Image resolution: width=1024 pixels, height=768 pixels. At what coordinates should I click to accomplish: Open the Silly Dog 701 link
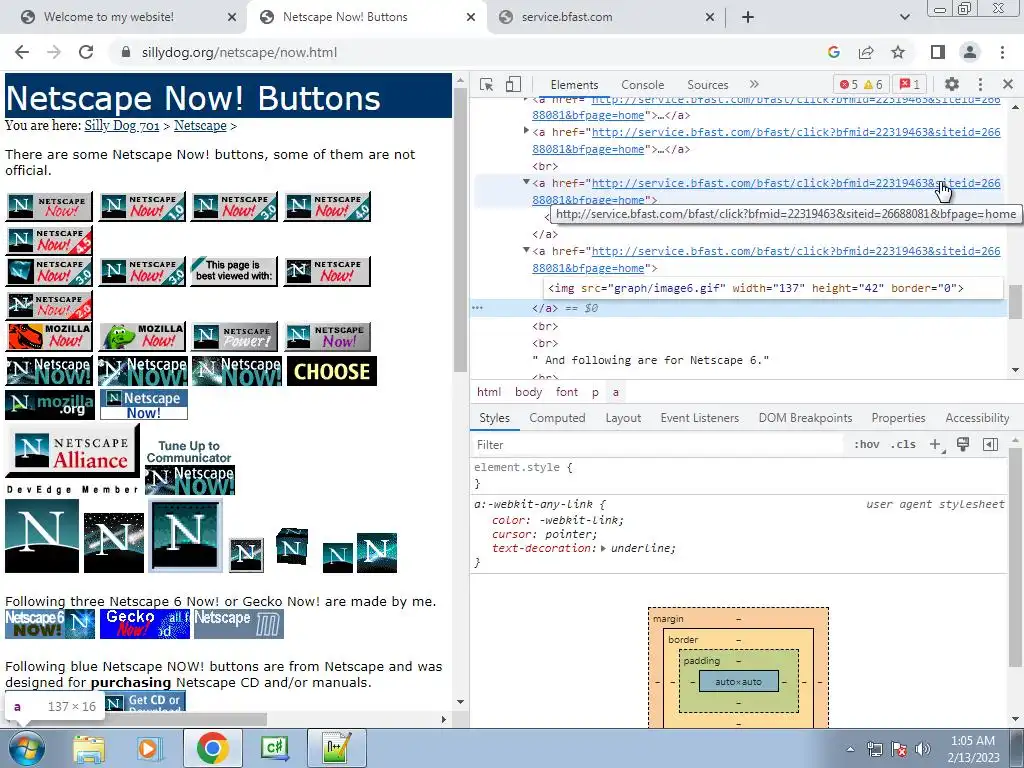(121, 125)
